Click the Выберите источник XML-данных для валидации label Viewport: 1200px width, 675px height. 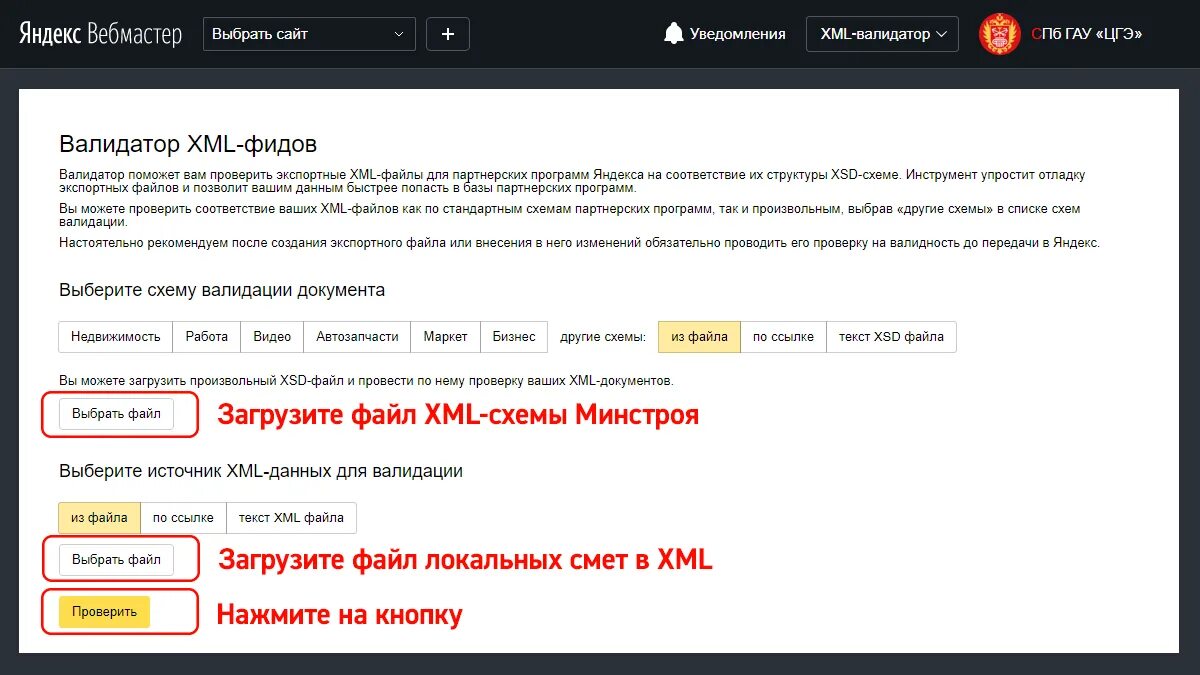(x=261, y=471)
